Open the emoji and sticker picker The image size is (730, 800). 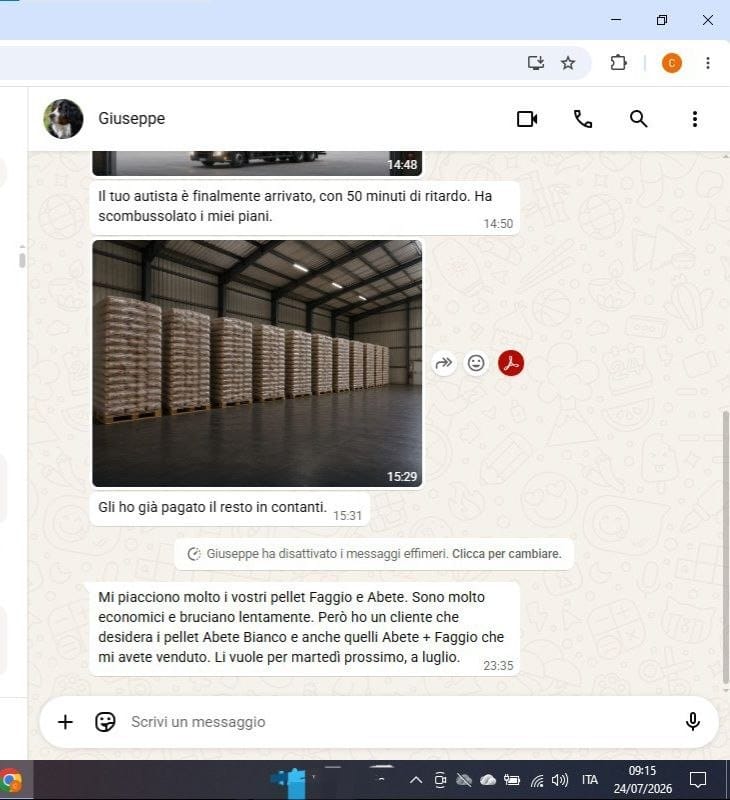click(x=105, y=722)
